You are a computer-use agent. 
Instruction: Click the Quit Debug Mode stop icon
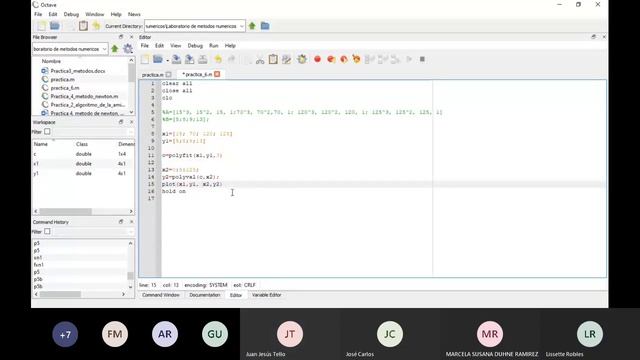click(422, 59)
